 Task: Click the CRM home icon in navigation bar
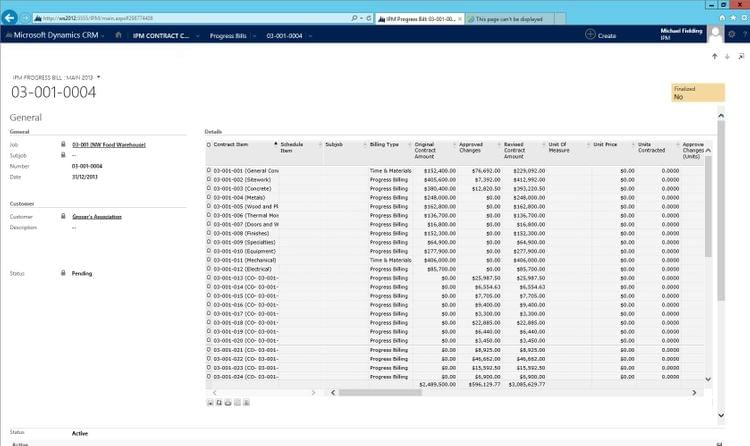point(118,35)
